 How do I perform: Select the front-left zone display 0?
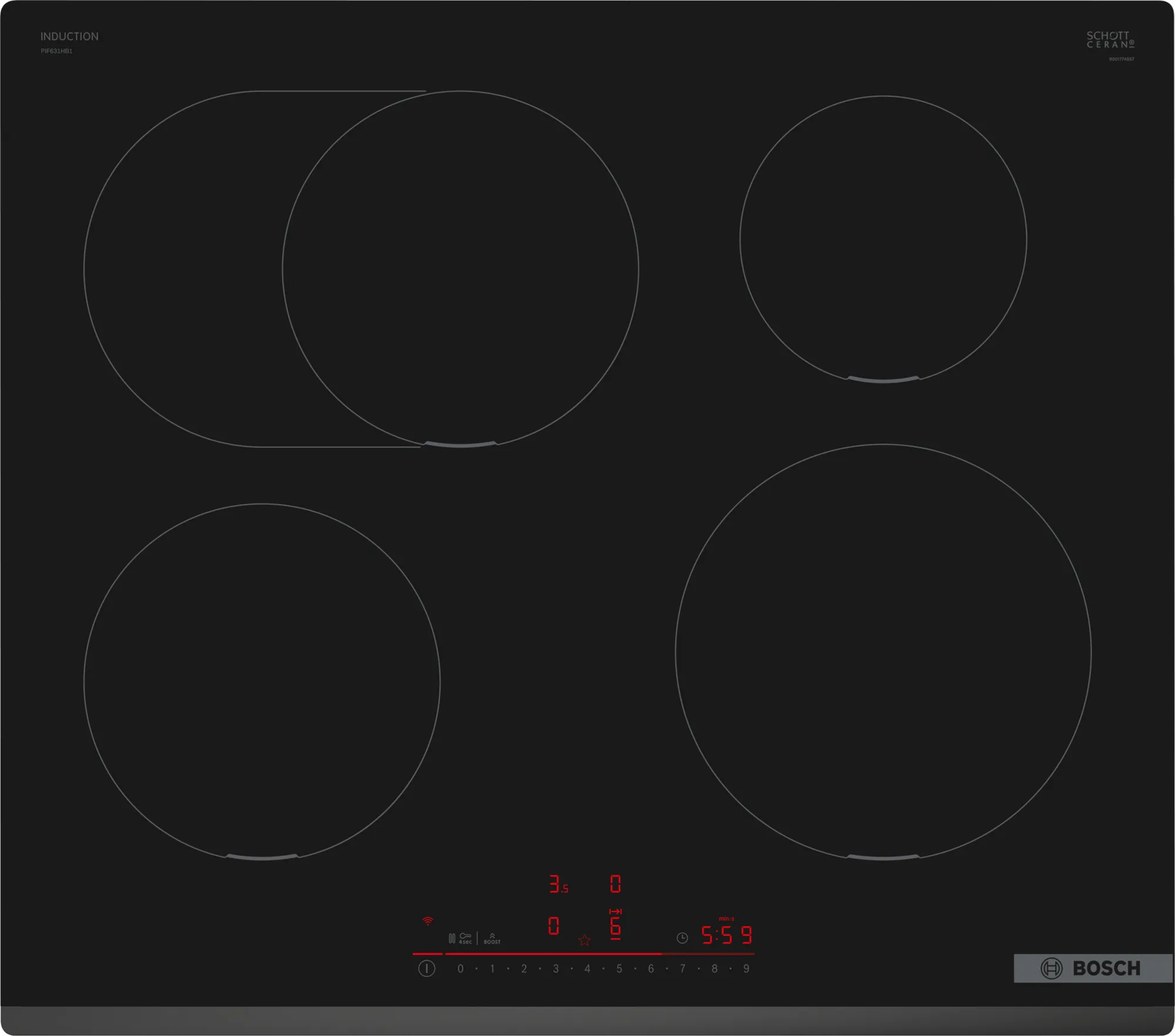pyautogui.click(x=553, y=926)
